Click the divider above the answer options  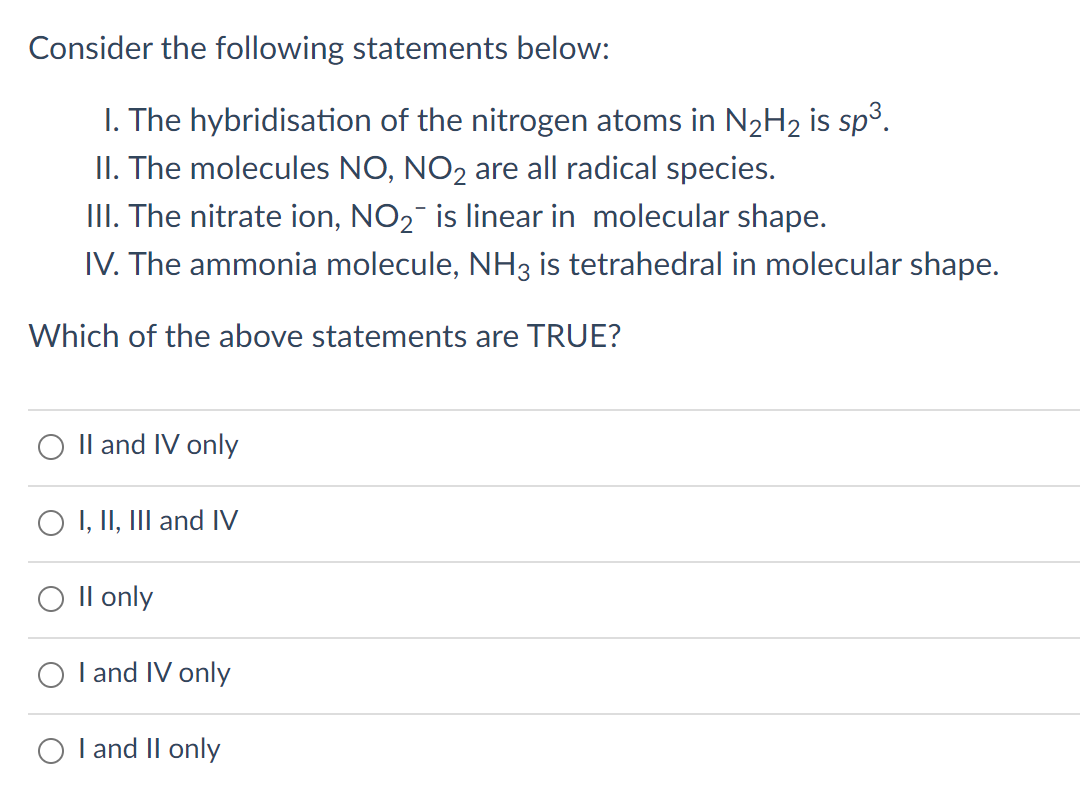click(x=540, y=408)
